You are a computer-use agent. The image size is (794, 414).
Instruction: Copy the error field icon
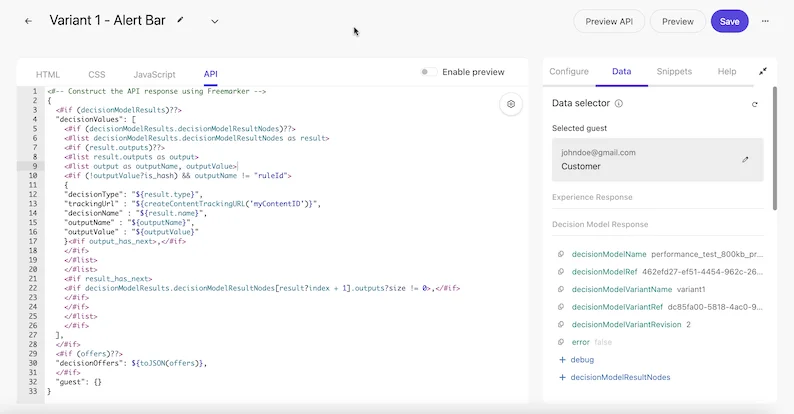[561, 342]
